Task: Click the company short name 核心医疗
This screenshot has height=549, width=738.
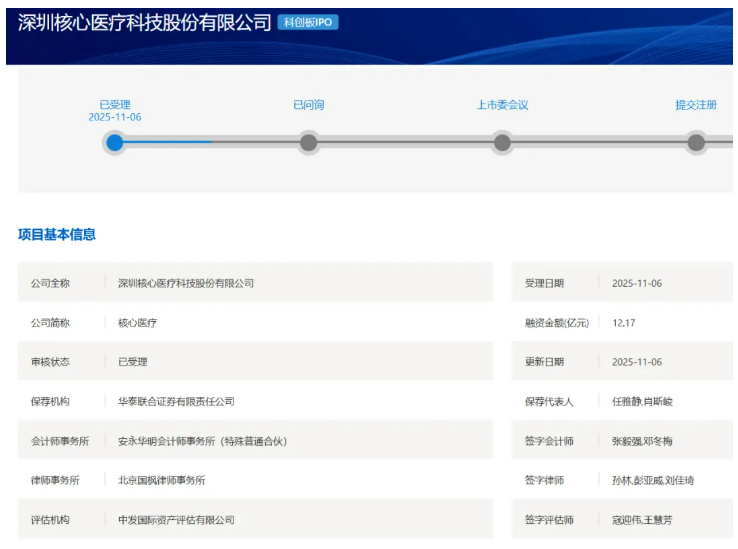Action: click(x=137, y=323)
